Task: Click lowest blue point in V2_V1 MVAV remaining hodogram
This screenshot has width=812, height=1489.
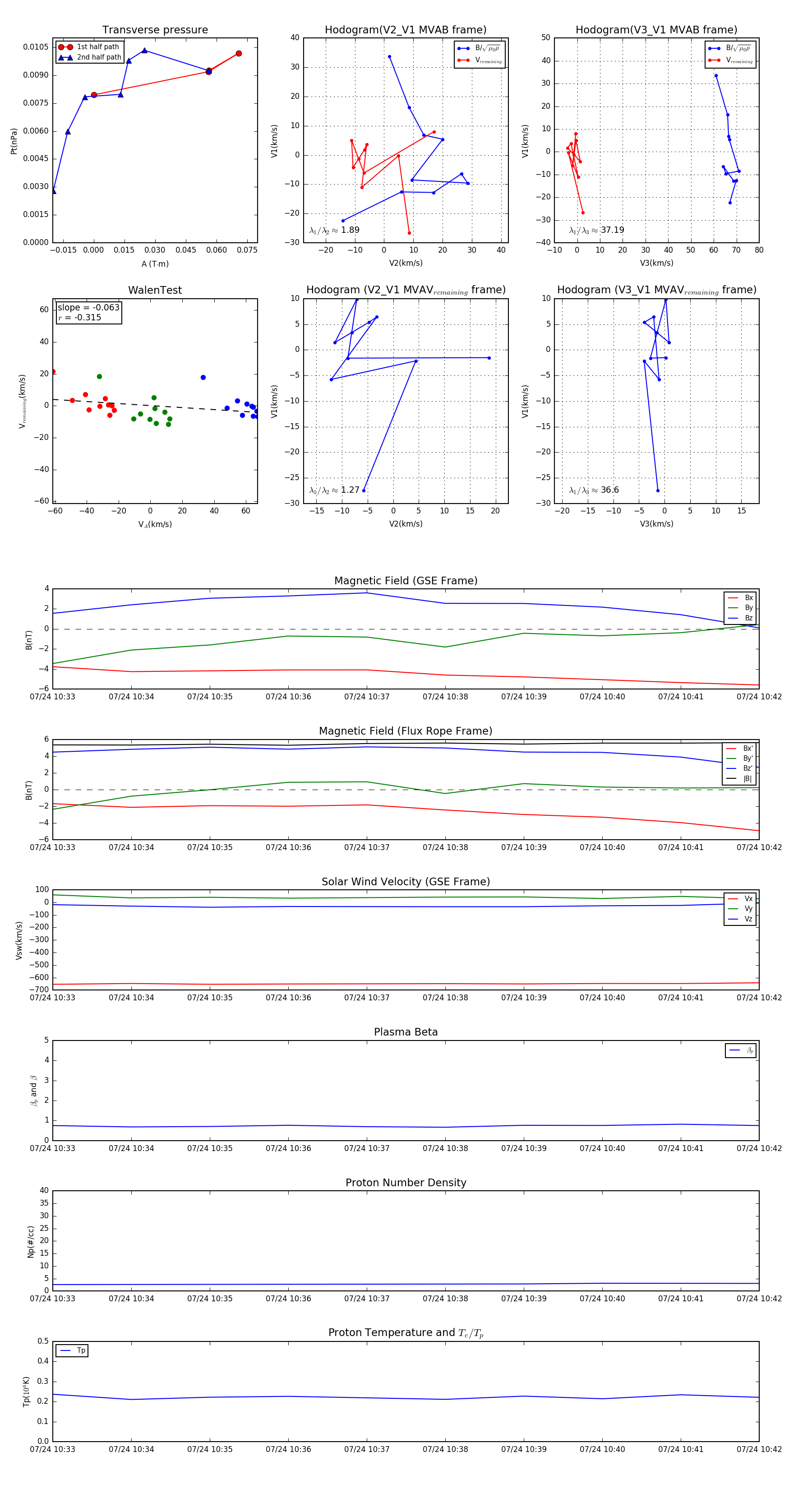Action: tap(364, 490)
